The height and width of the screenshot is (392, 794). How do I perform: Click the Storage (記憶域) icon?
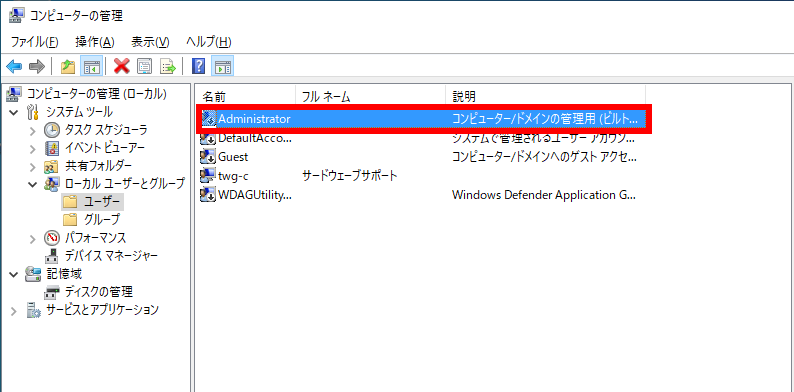click(x=33, y=274)
